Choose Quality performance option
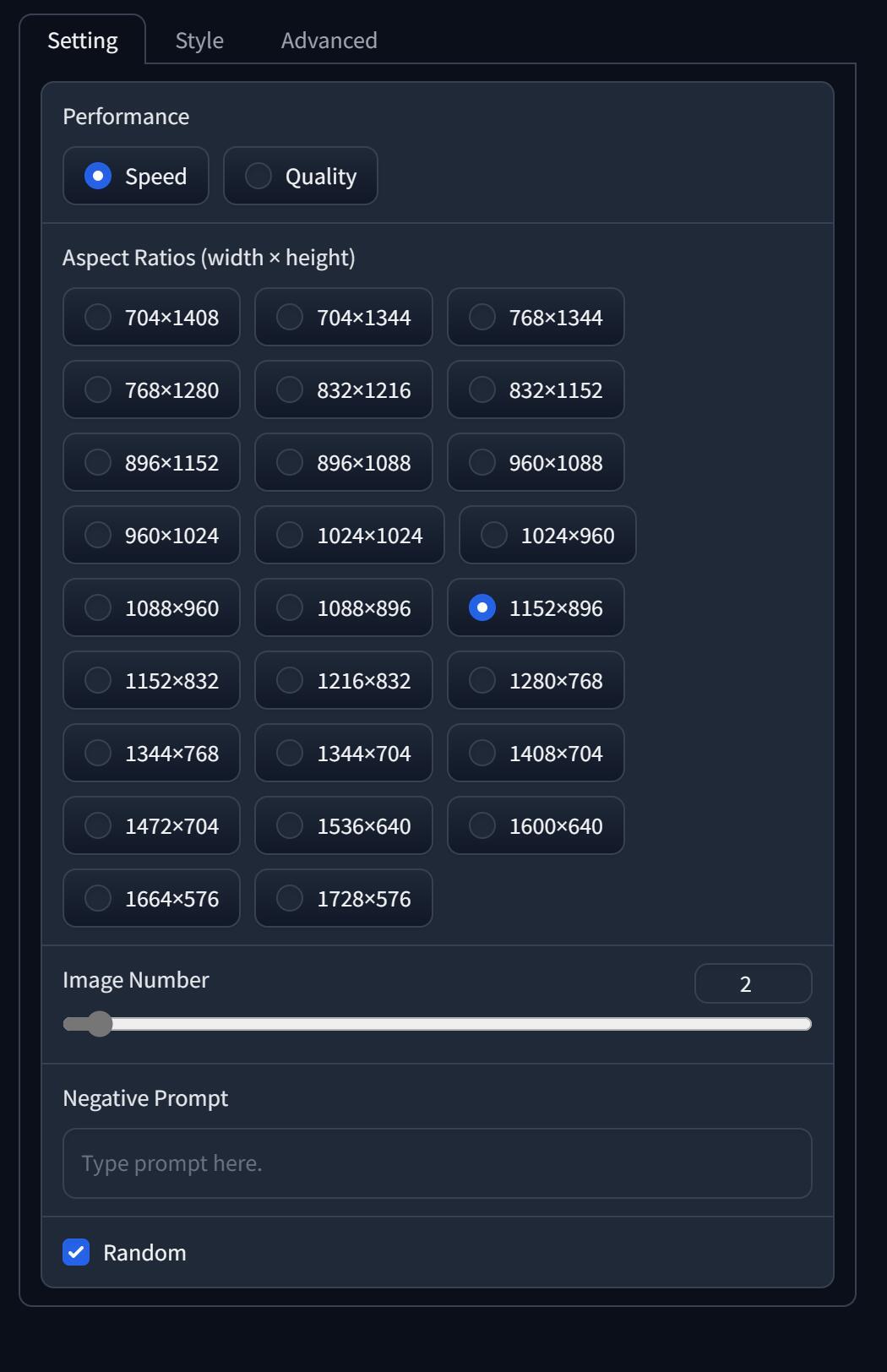The image size is (887, 1372). 301,176
